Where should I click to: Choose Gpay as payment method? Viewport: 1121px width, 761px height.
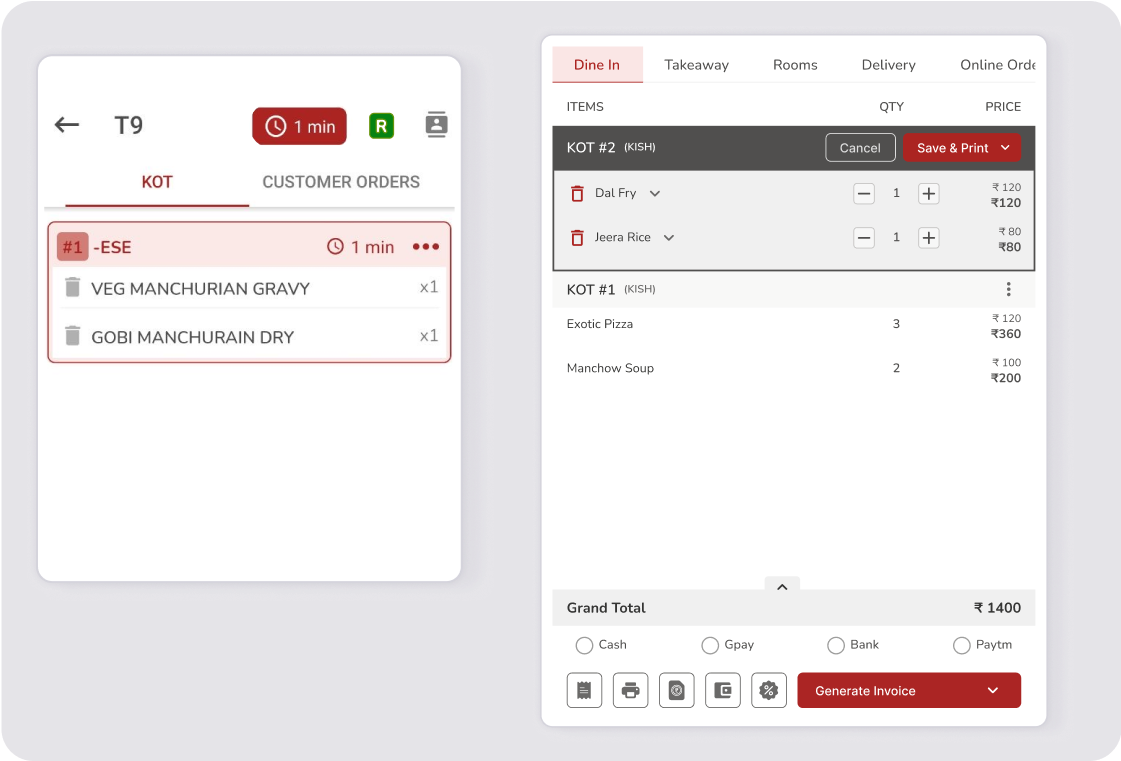710,645
